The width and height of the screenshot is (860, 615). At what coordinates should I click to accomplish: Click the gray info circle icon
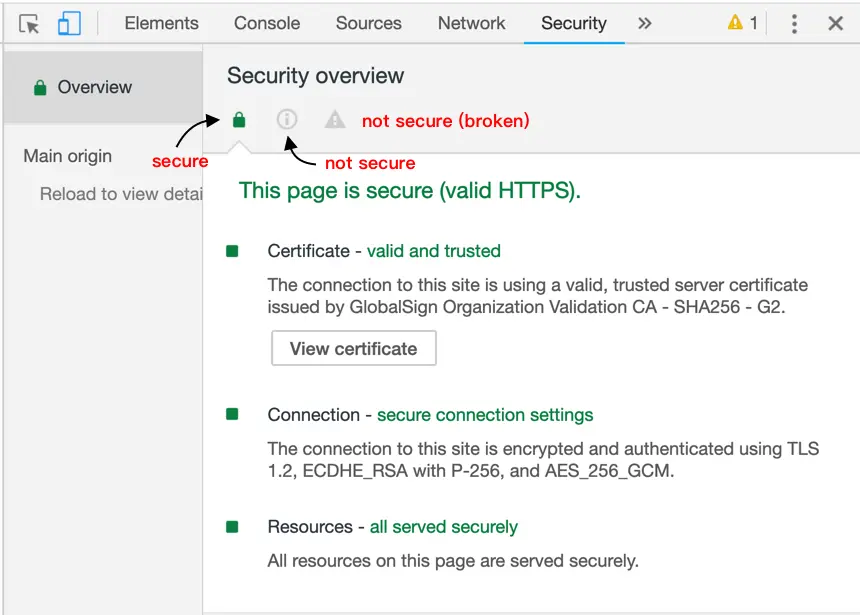(x=287, y=120)
